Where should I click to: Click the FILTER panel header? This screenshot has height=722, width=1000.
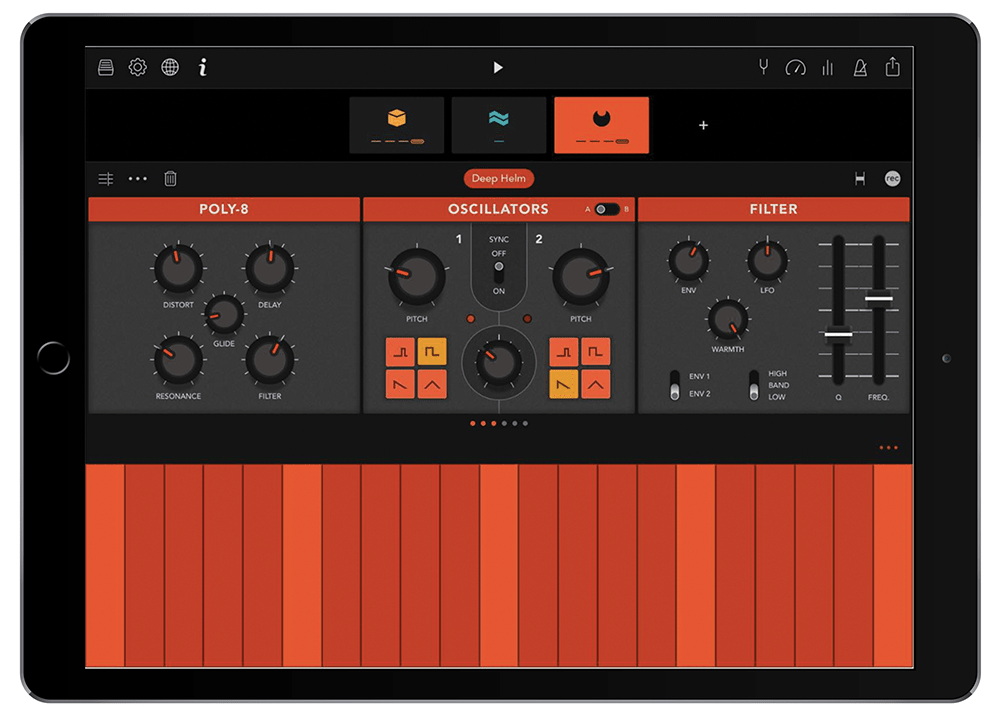click(x=774, y=209)
